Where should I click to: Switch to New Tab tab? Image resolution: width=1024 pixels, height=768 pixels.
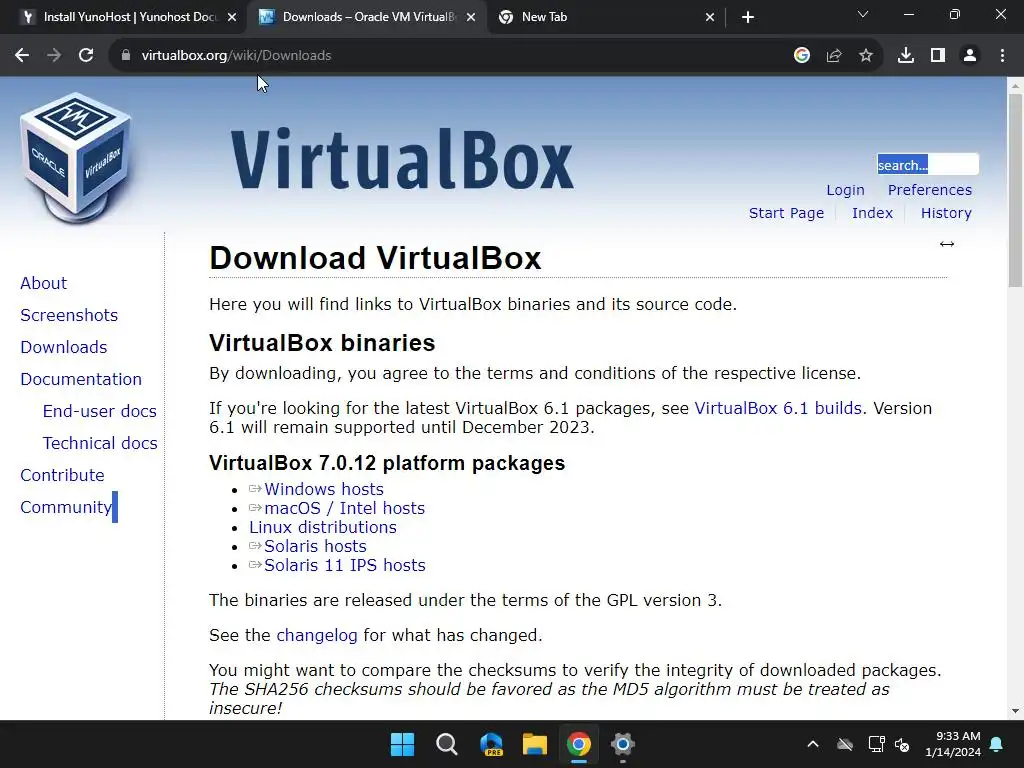pyautogui.click(x=606, y=17)
